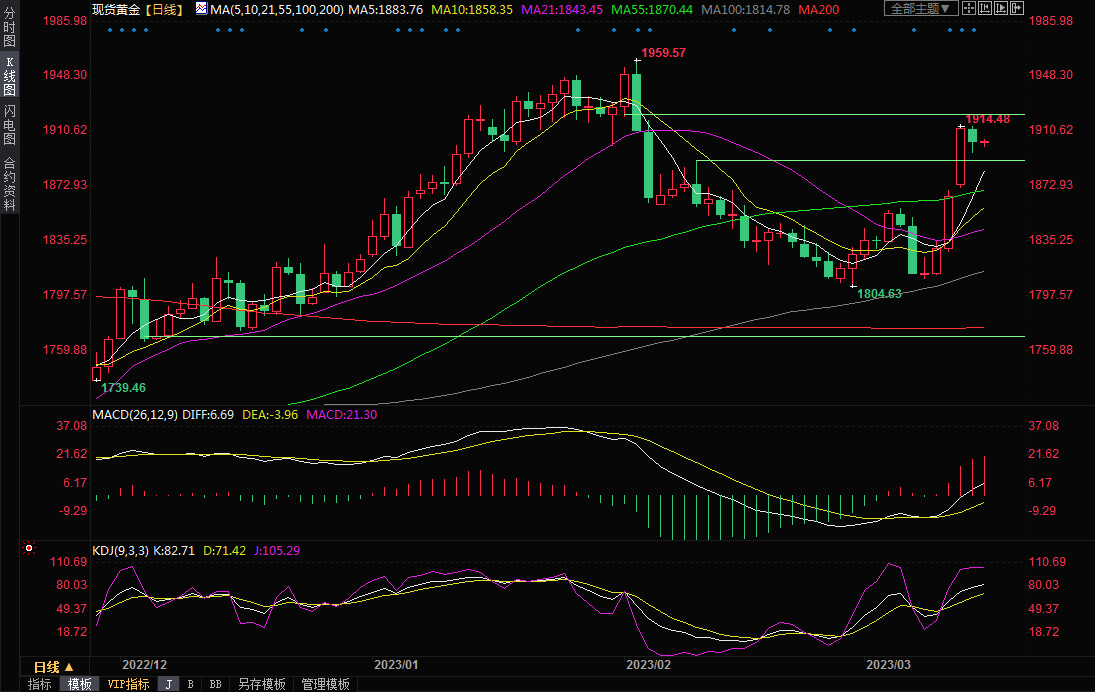Click the crosshair cursor icon
This screenshot has width=1095, height=692.
click(971, 9)
